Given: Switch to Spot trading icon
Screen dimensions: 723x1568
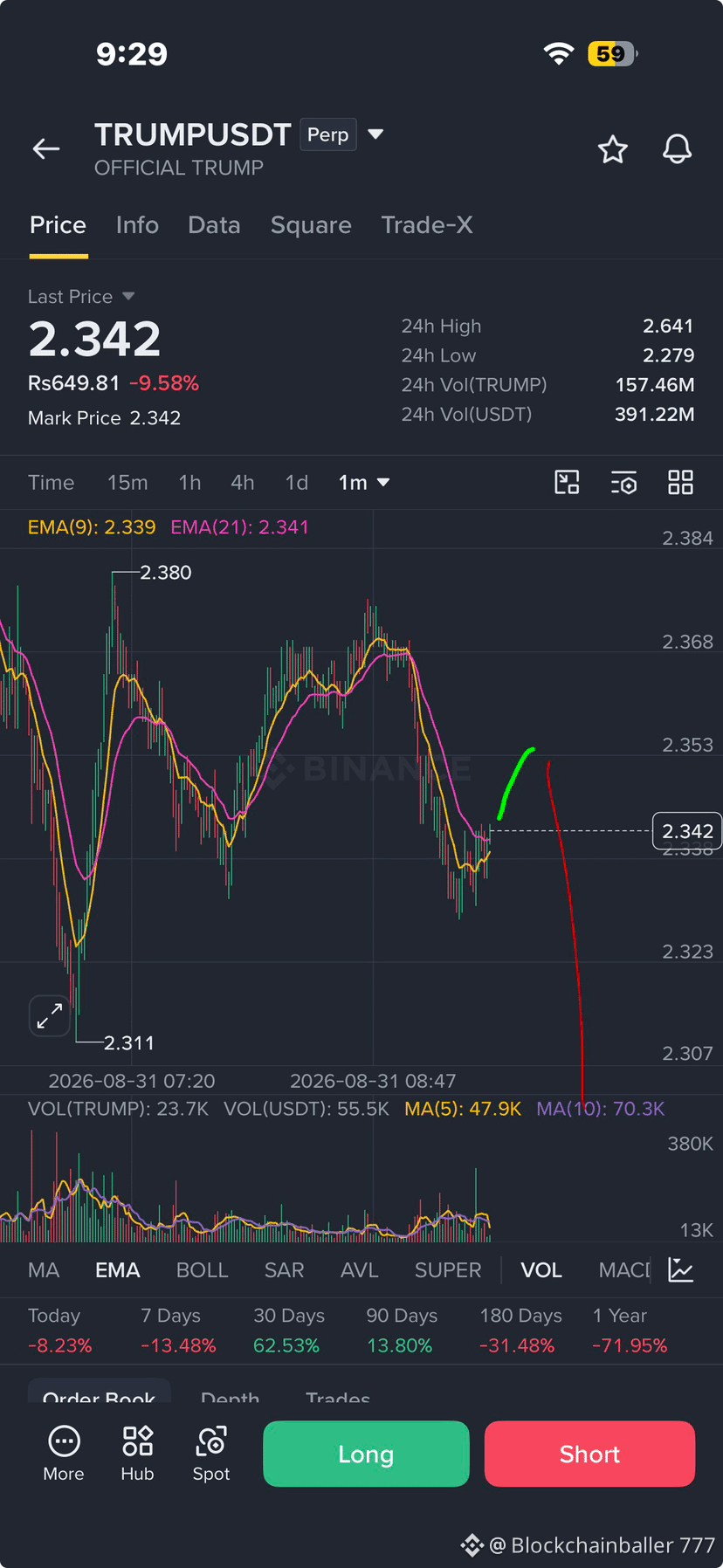Looking at the screenshot, I should tap(211, 1454).
